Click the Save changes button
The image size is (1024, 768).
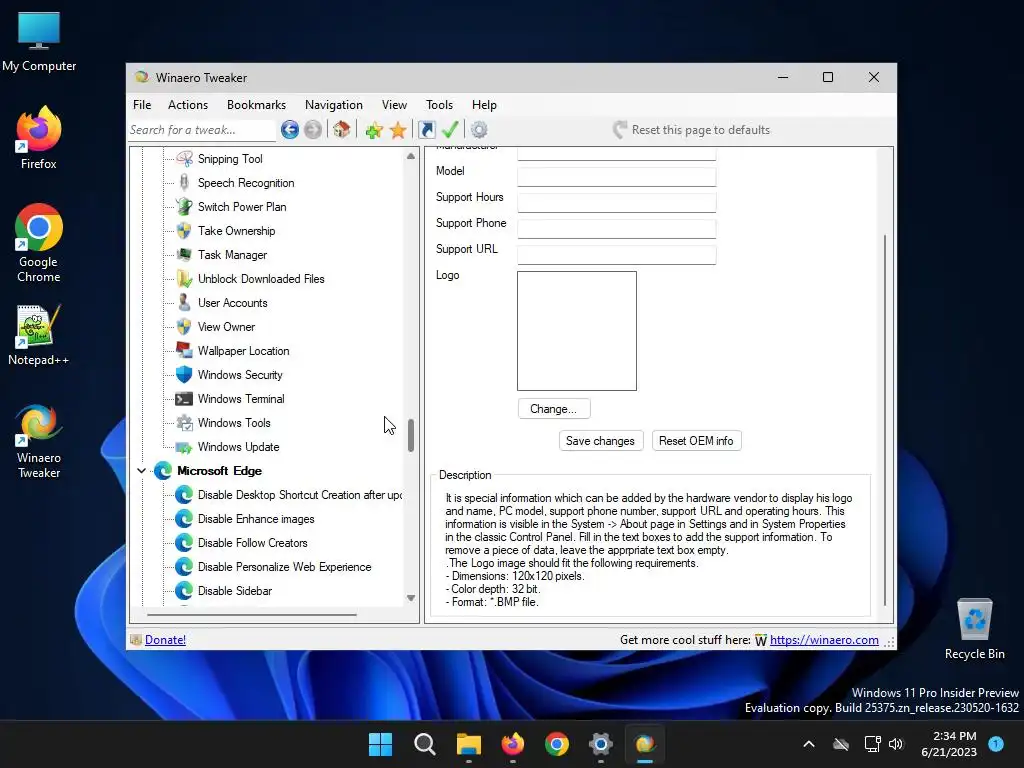[x=600, y=441]
